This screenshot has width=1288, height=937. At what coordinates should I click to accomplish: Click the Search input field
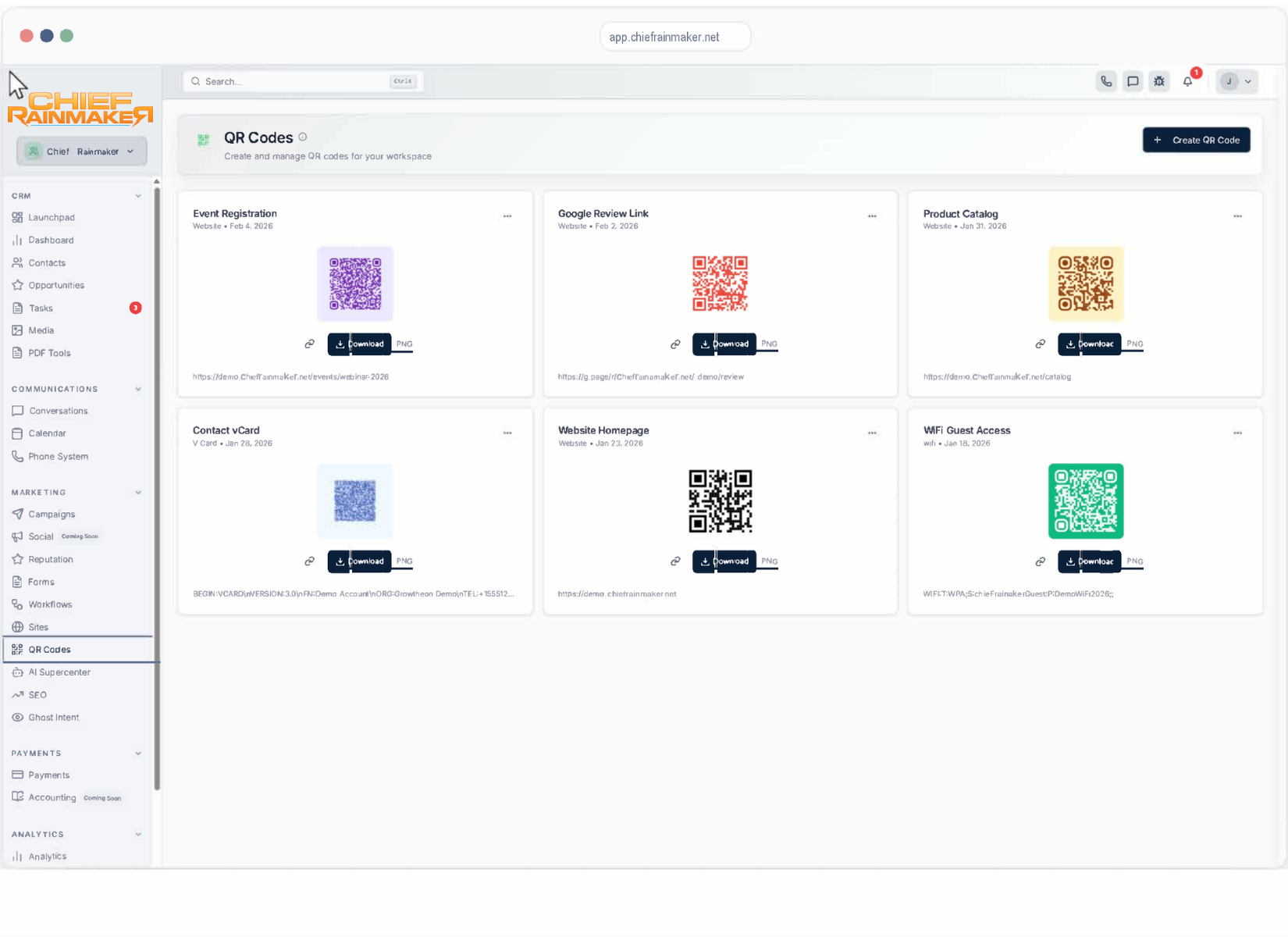[304, 81]
